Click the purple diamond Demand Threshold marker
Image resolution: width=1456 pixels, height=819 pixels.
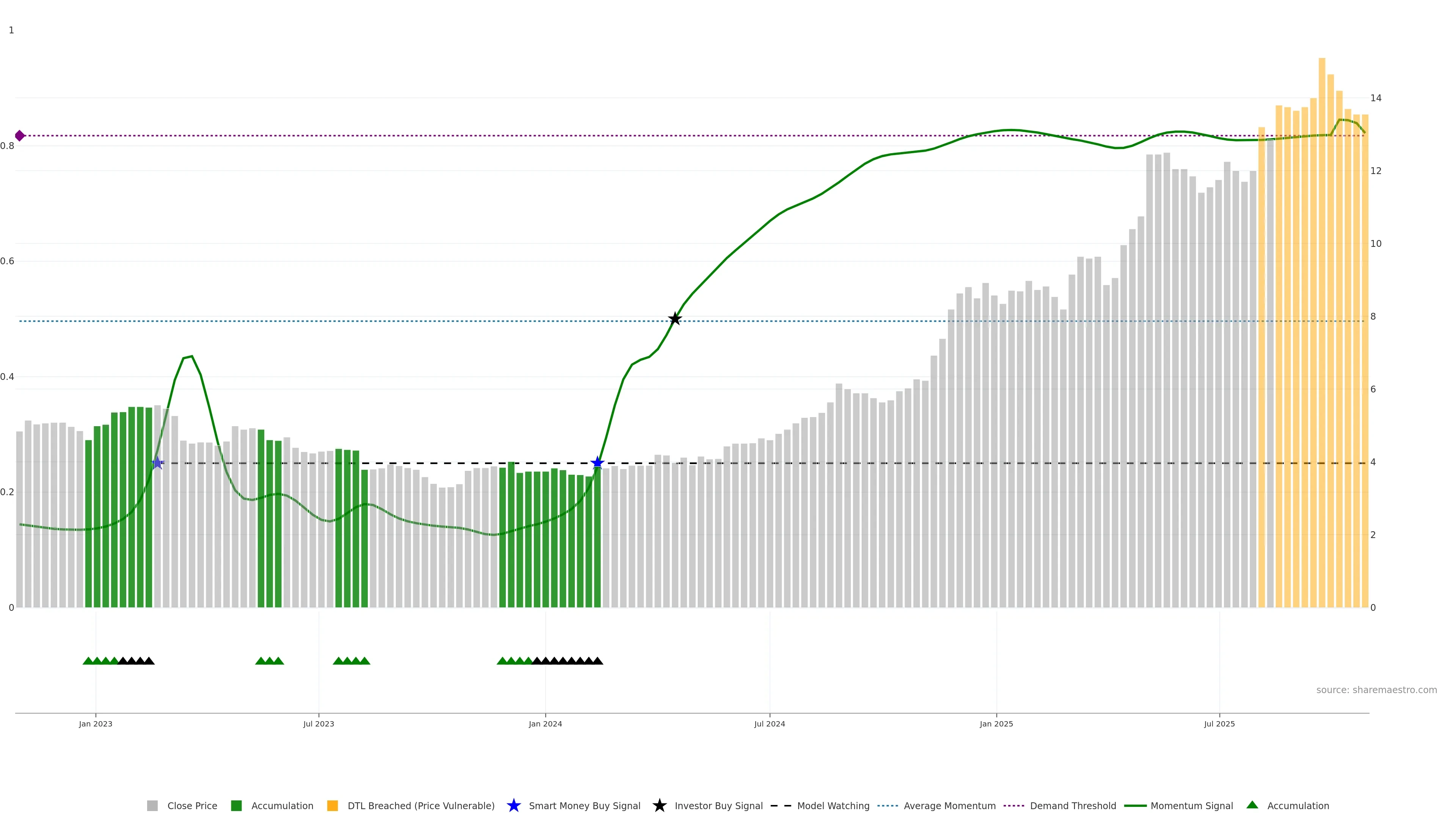click(x=20, y=136)
